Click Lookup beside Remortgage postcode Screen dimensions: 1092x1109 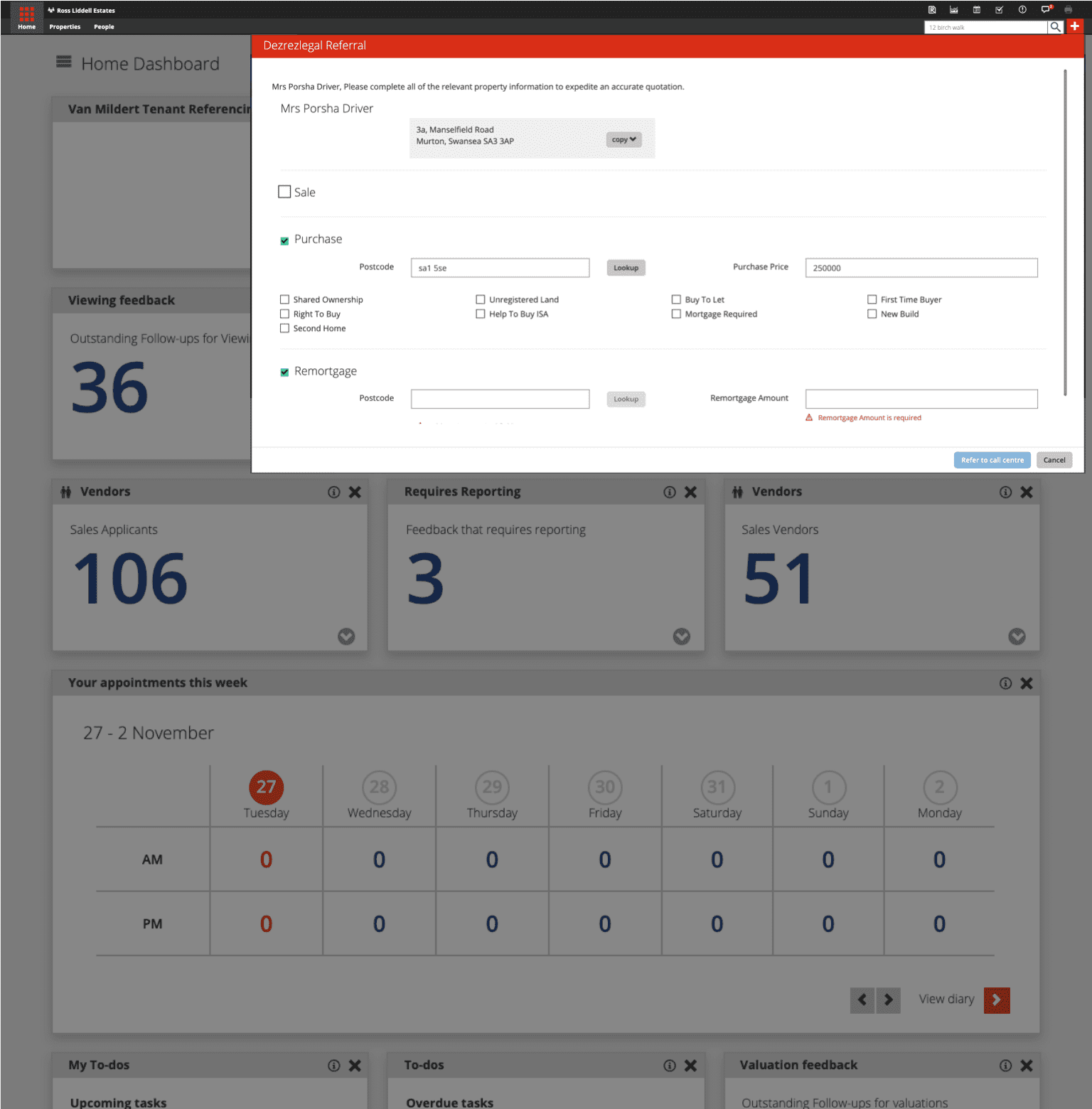[626, 399]
